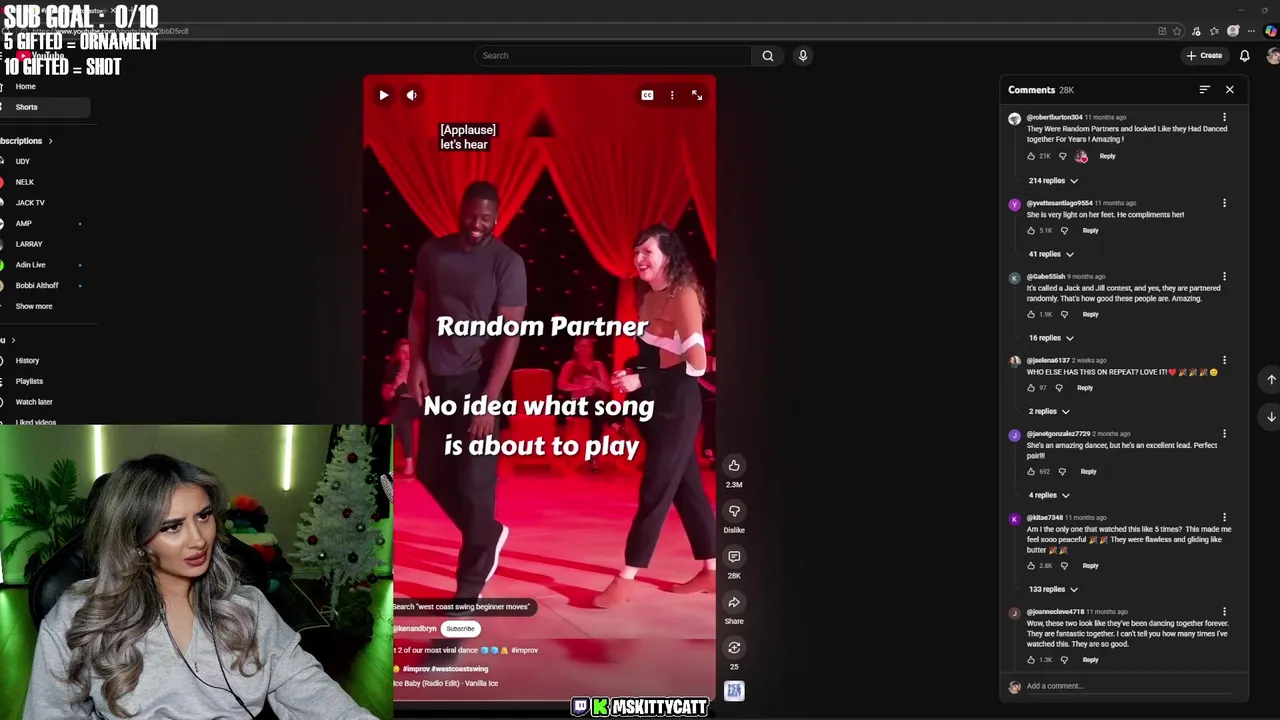
Task: Click the #westcoastswing hashtag
Action: click(x=460, y=669)
